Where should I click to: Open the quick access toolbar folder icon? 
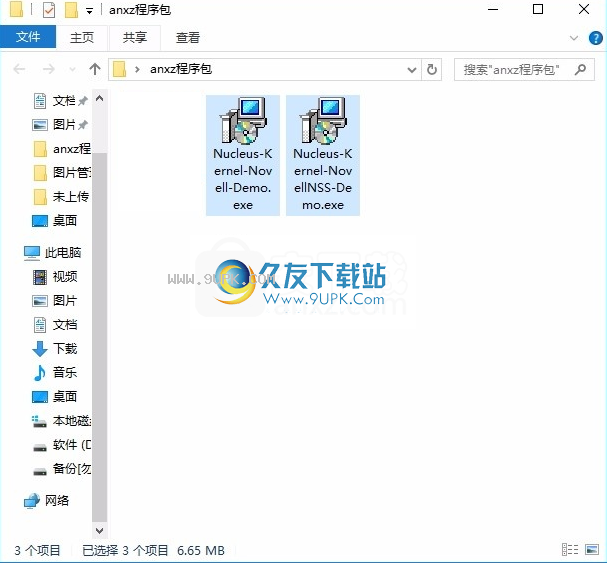pyautogui.click(x=16, y=10)
